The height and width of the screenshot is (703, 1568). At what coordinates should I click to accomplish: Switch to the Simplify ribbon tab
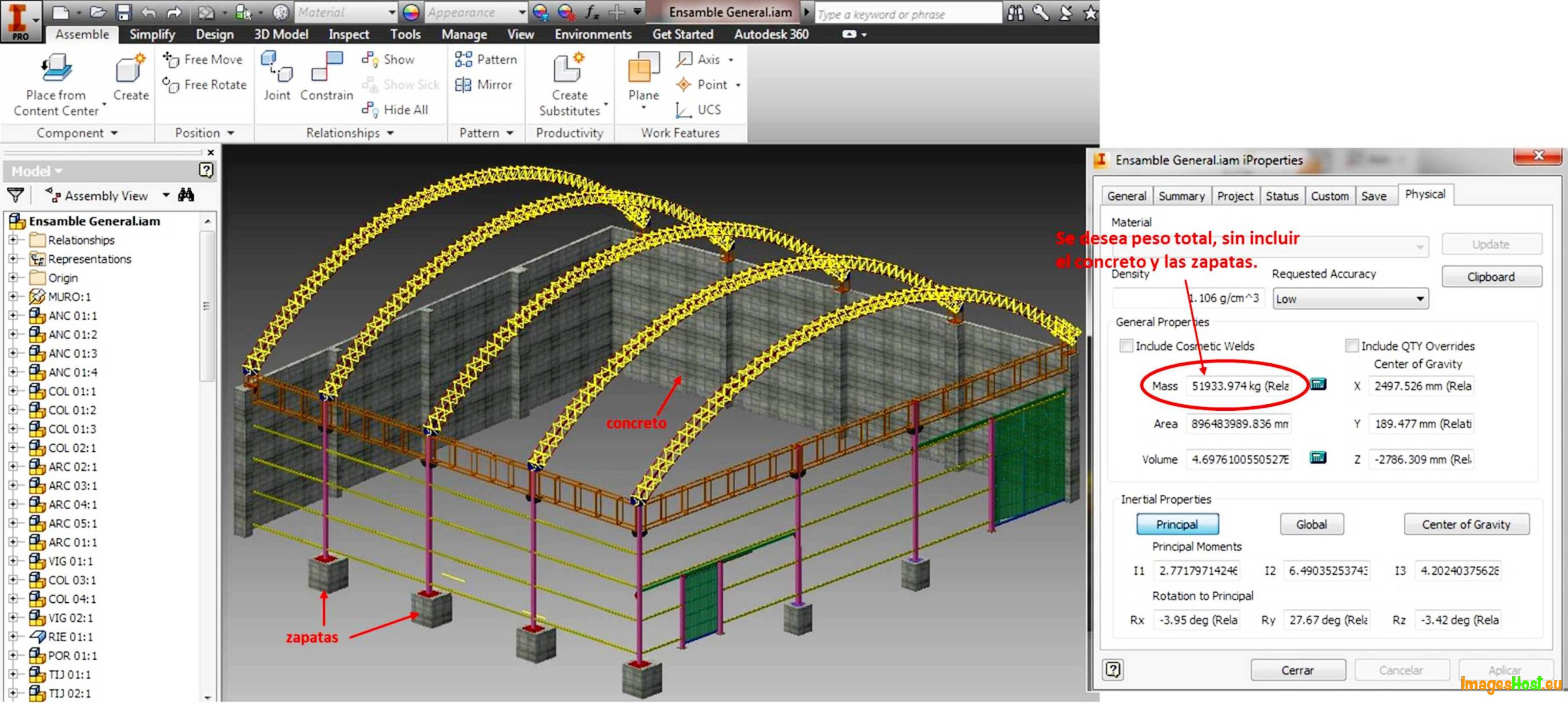point(152,34)
